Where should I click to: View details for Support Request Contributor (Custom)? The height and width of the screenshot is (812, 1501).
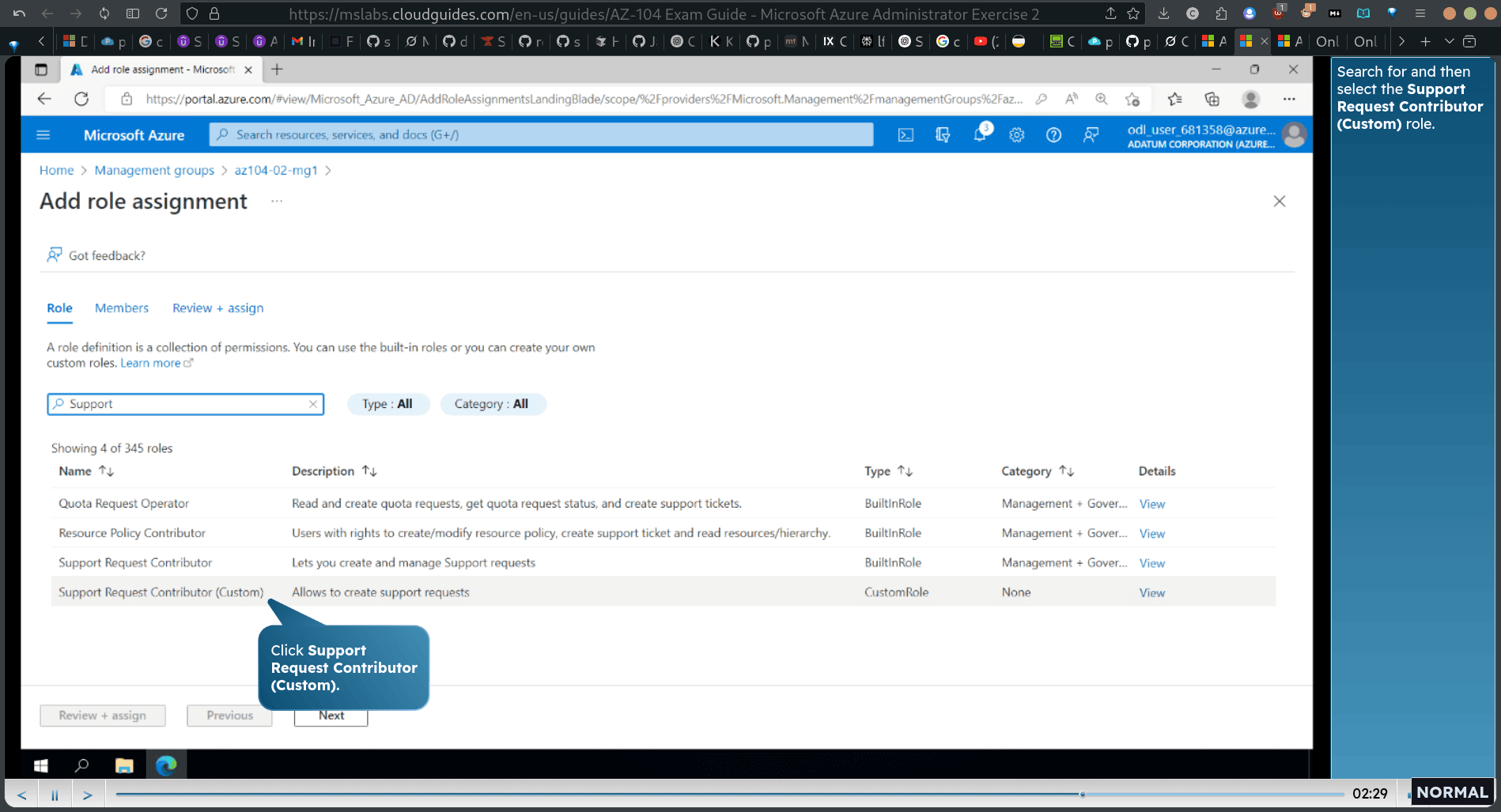point(1151,593)
